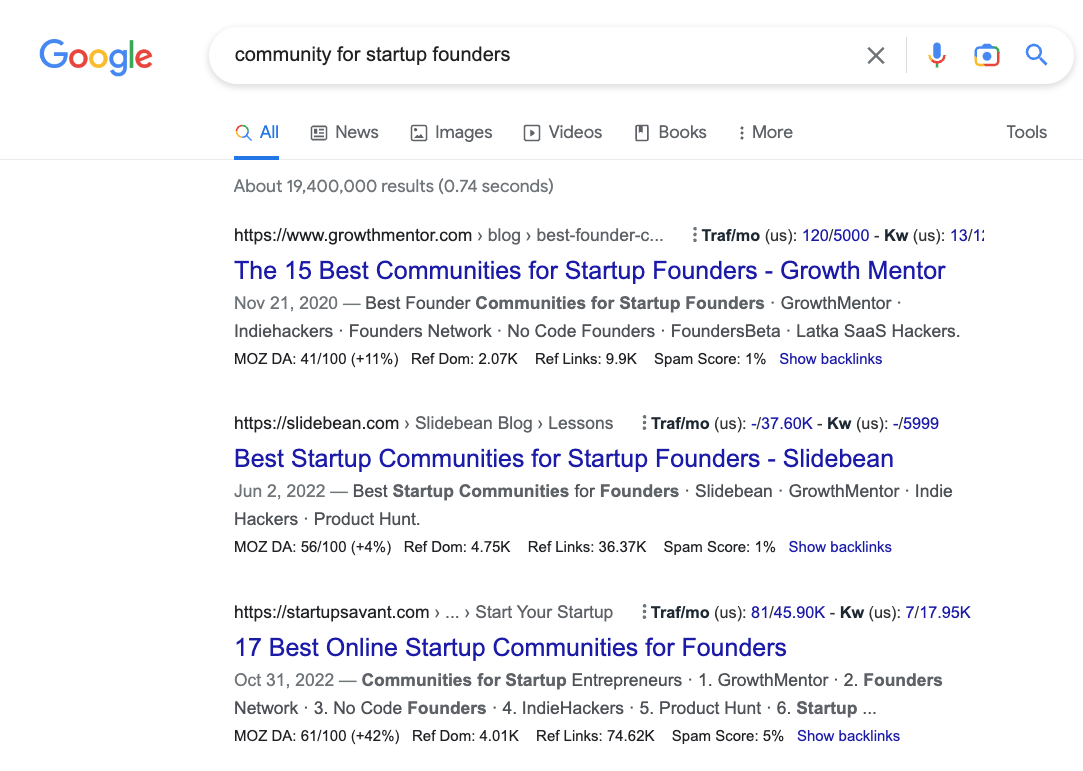The height and width of the screenshot is (771, 1083).
Task: Open the three-dot menu for growthmentor.com result
Action: coord(694,235)
